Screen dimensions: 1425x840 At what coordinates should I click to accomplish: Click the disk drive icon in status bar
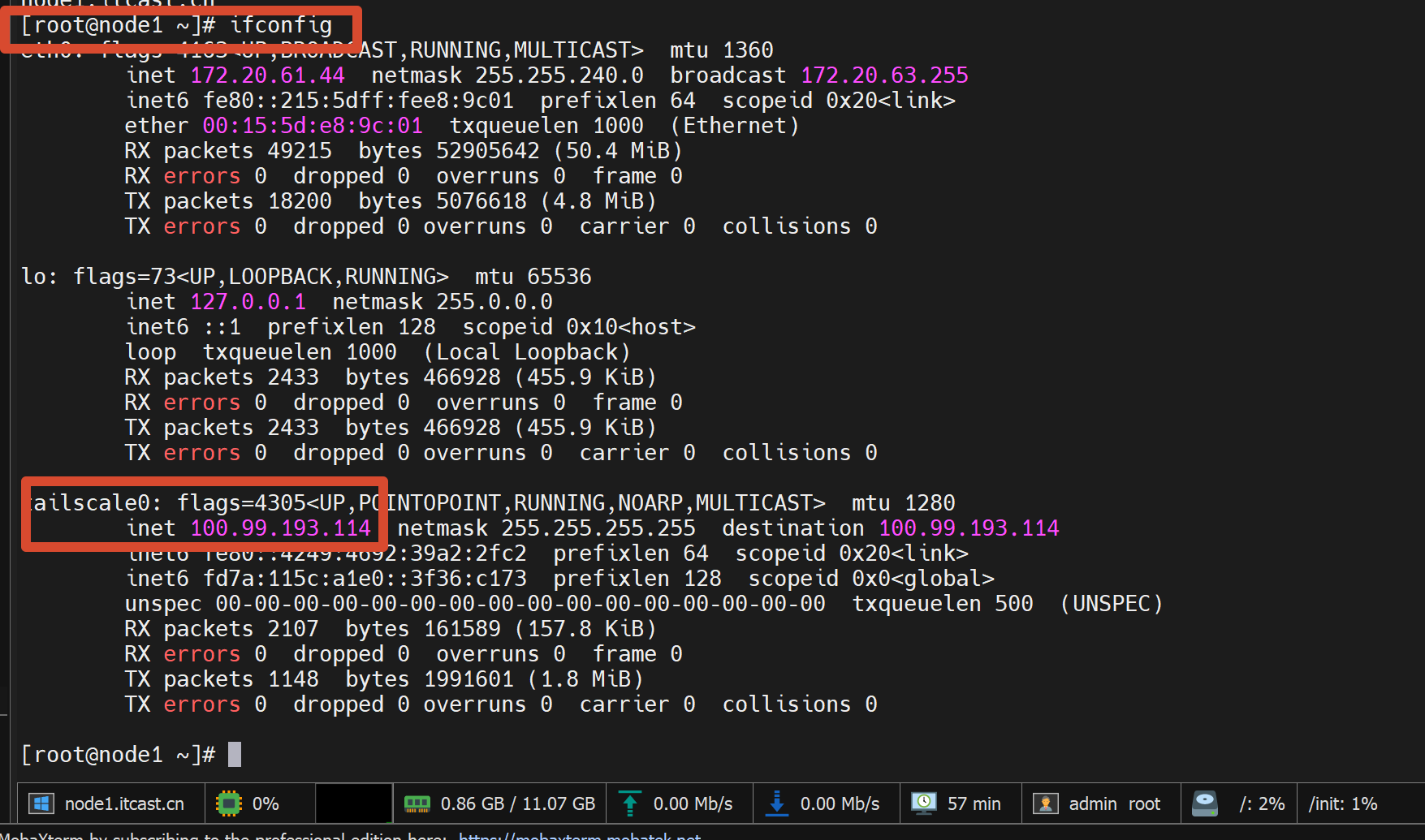[x=1205, y=803]
